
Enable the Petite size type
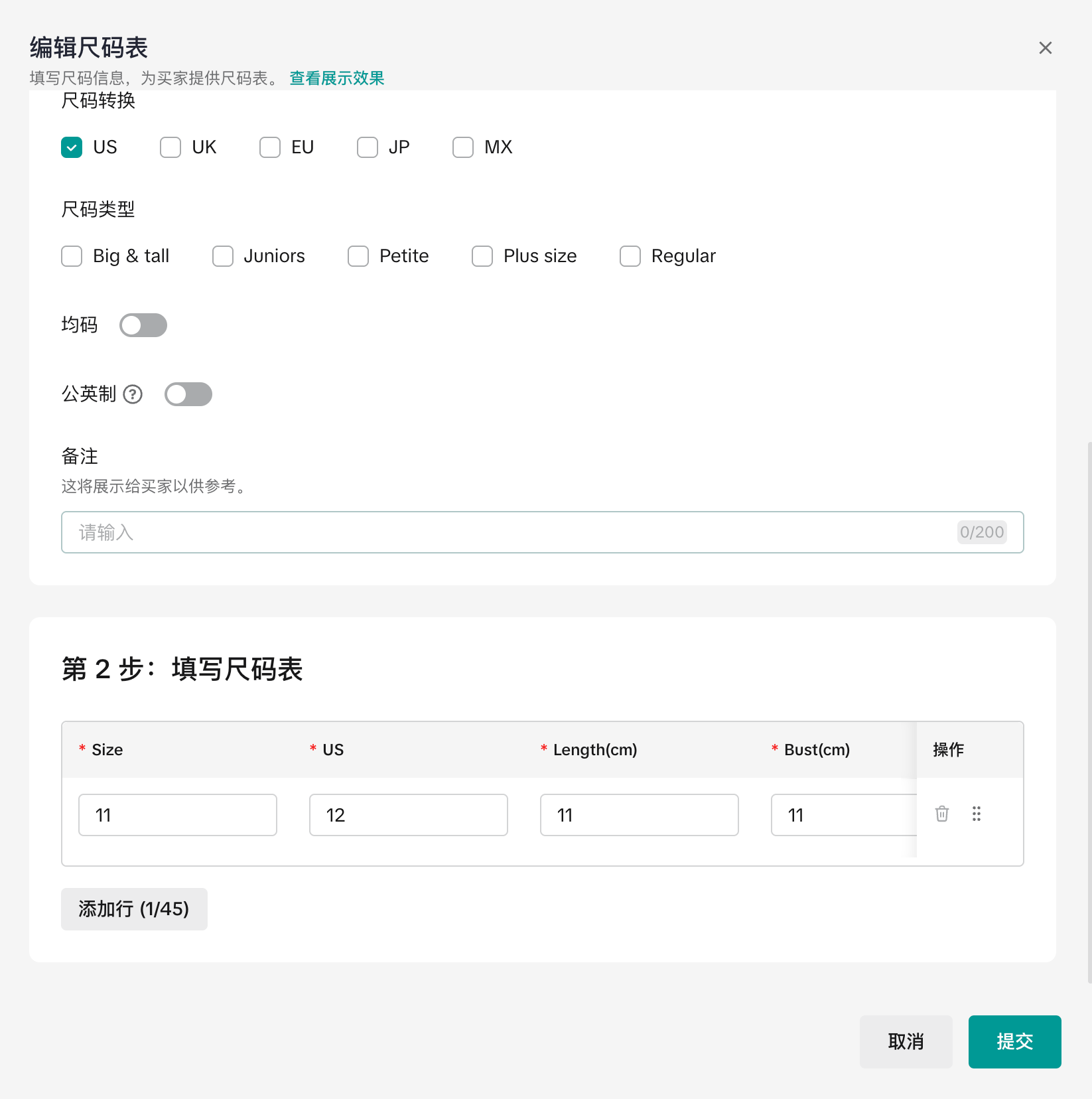[358, 256]
